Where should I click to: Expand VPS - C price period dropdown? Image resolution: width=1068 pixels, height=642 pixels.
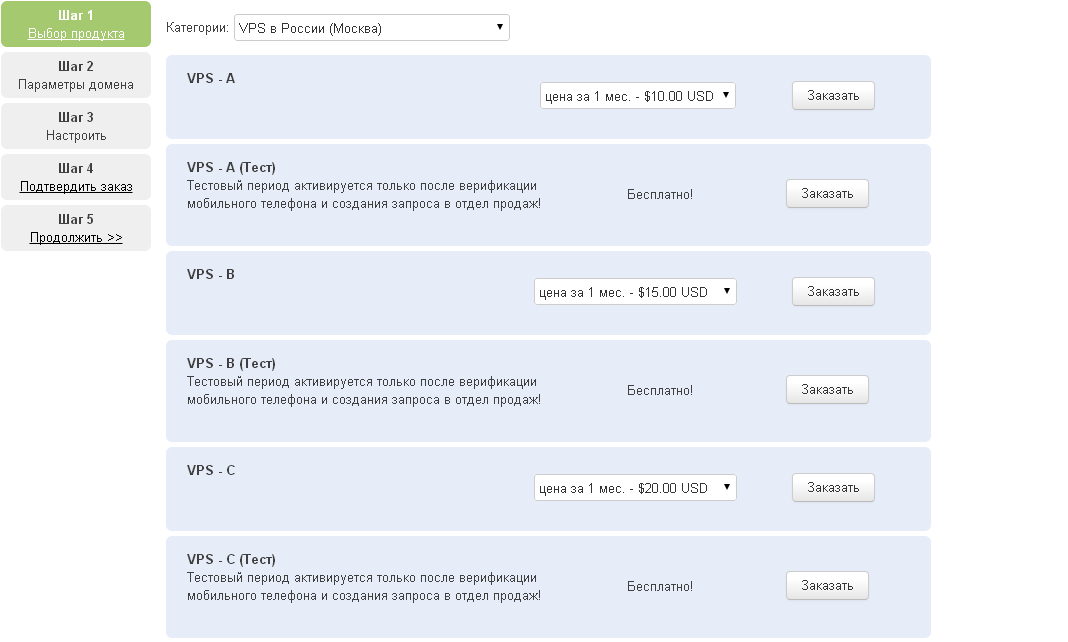coord(635,488)
